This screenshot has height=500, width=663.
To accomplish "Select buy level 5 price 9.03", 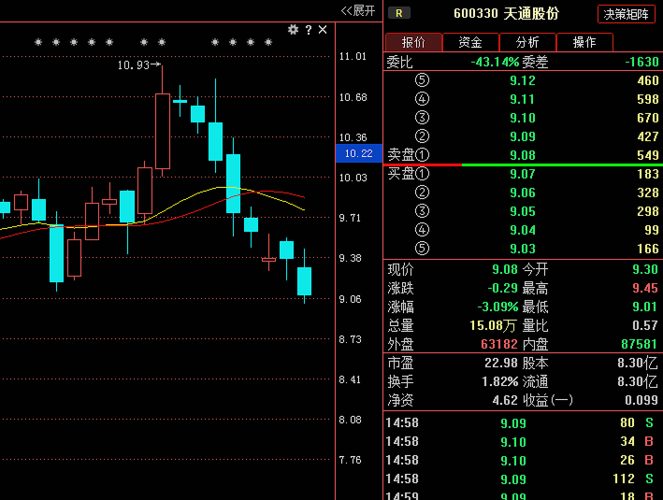I will (523, 249).
